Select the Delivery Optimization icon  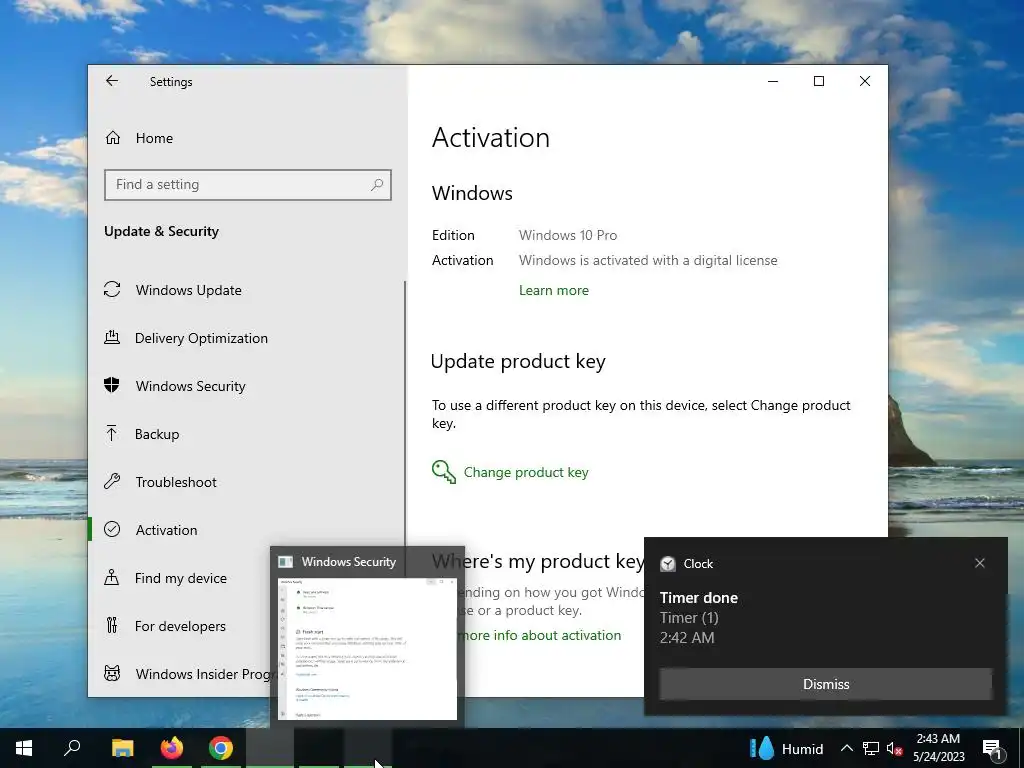point(112,338)
